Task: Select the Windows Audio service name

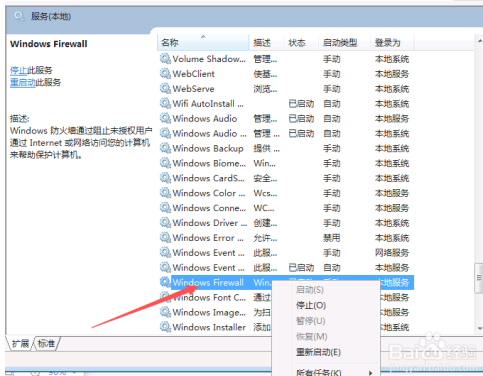Action: pos(205,118)
